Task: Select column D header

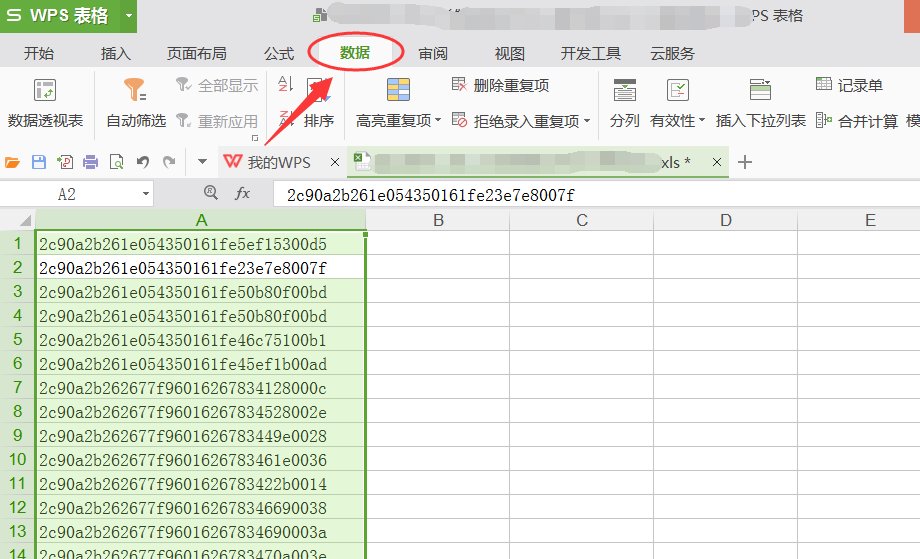Action: (726, 221)
